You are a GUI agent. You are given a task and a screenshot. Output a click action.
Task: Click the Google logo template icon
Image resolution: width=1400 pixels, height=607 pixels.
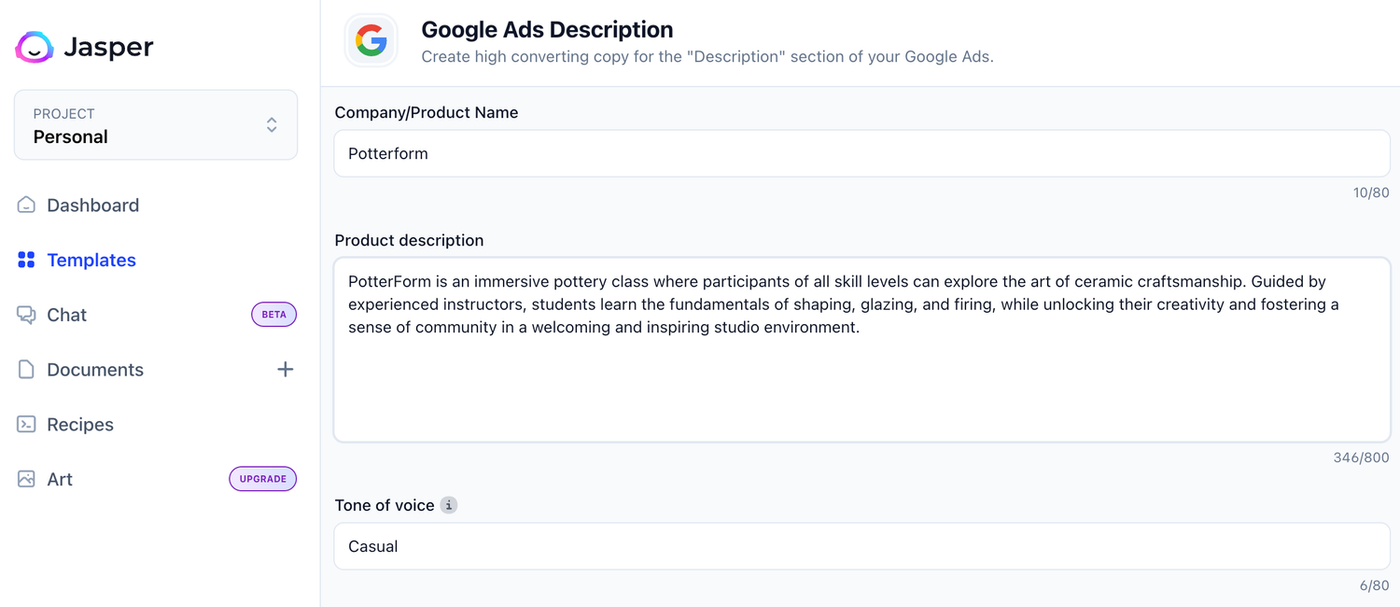click(x=371, y=41)
